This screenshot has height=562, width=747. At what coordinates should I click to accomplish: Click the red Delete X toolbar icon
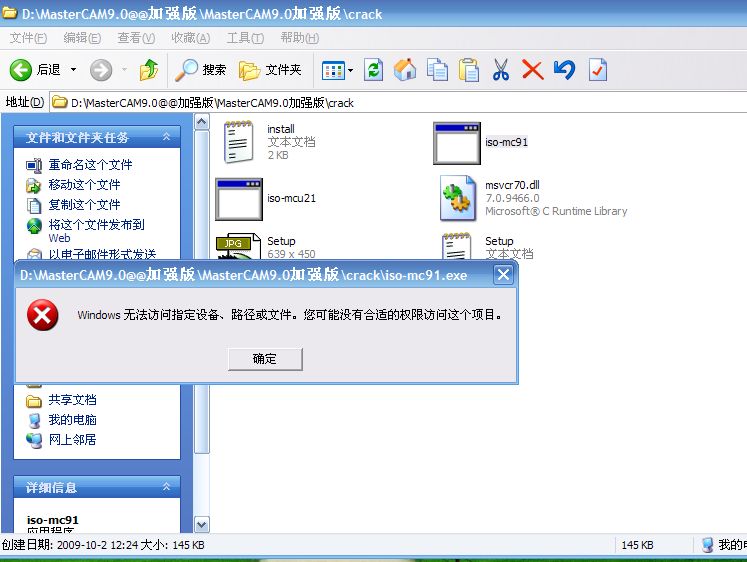[533, 70]
